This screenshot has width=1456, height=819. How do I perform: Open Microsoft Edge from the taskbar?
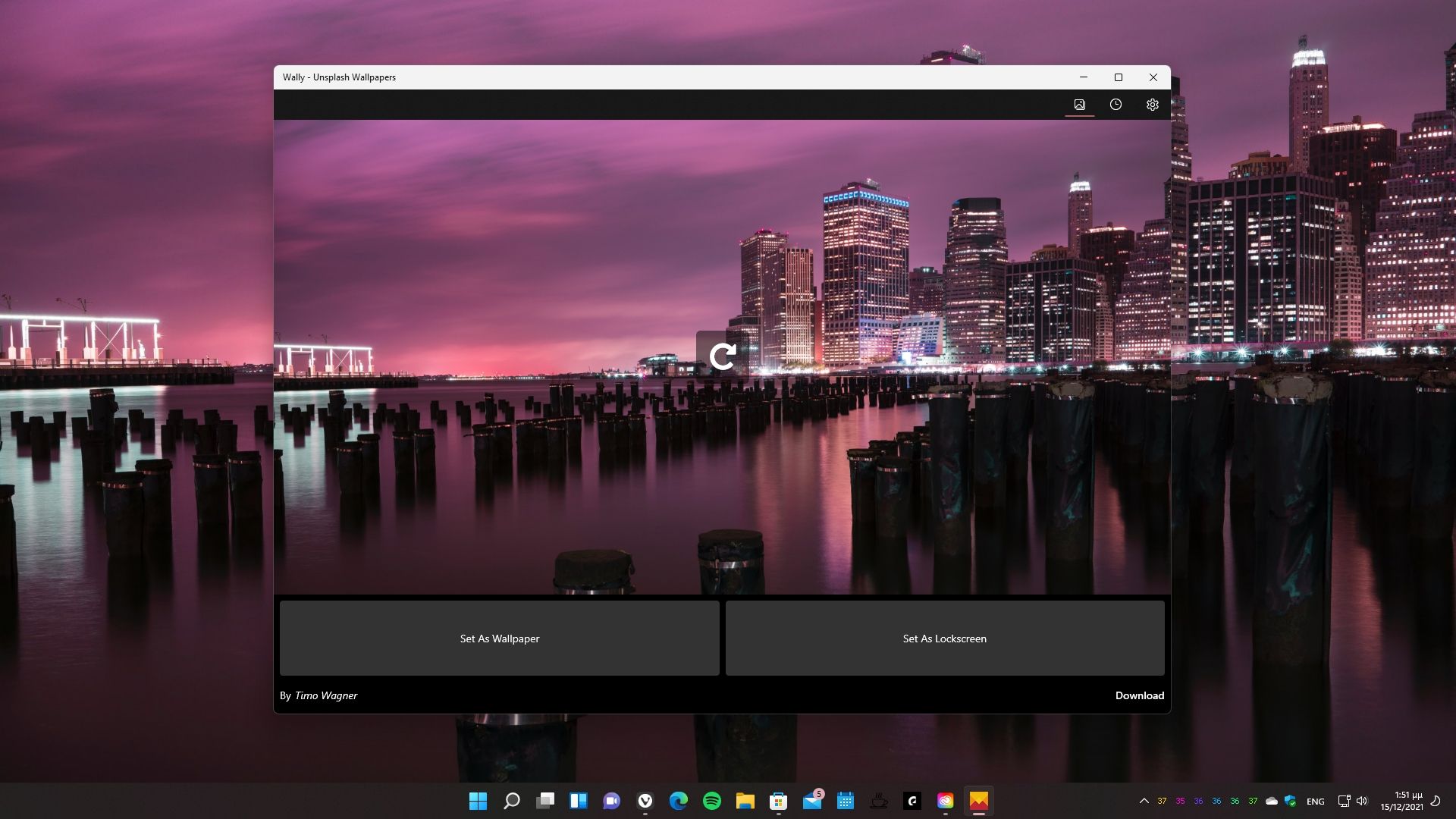[679, 801]
